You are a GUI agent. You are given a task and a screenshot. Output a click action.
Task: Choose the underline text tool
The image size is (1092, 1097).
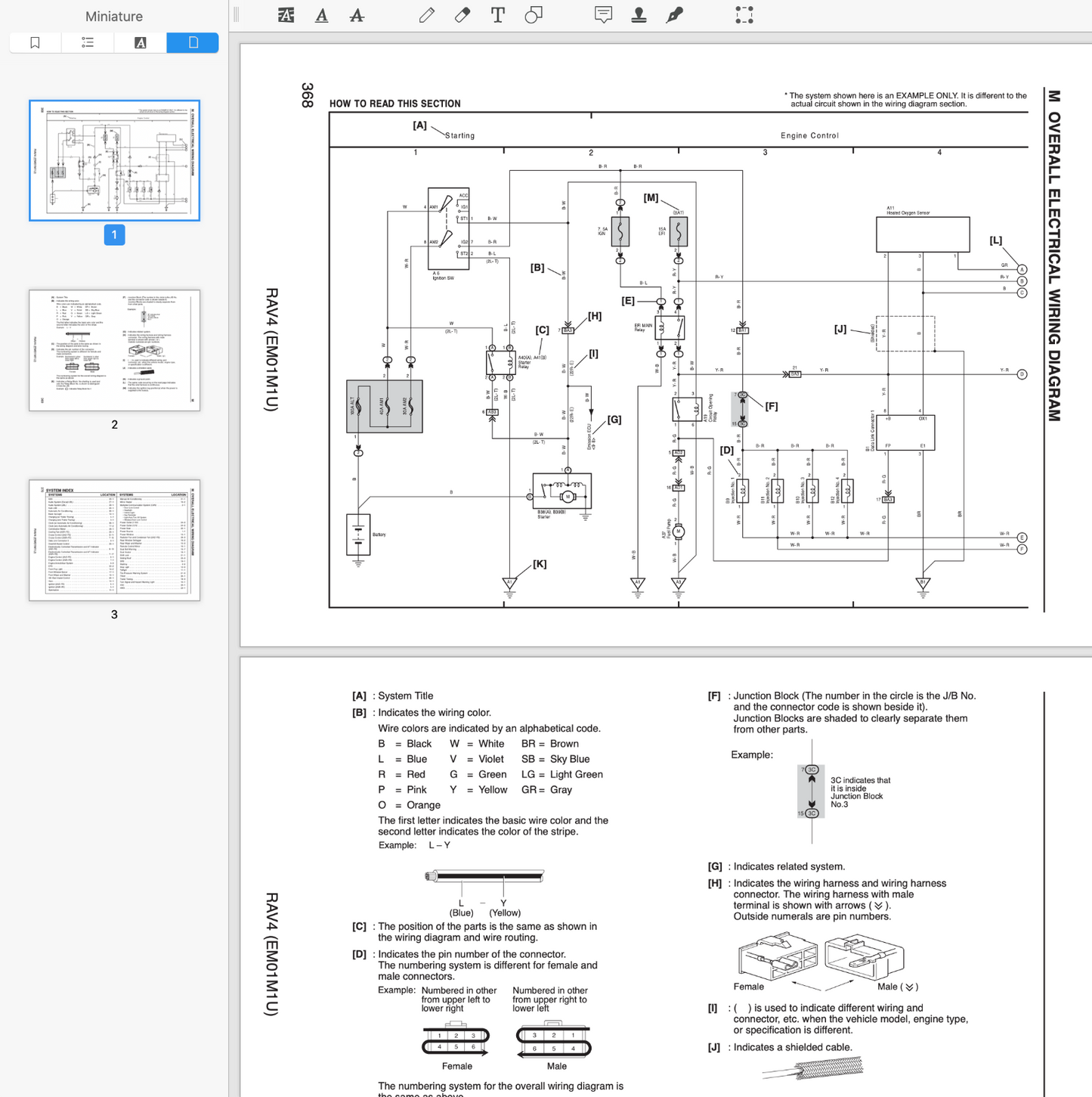click(322, 15)
